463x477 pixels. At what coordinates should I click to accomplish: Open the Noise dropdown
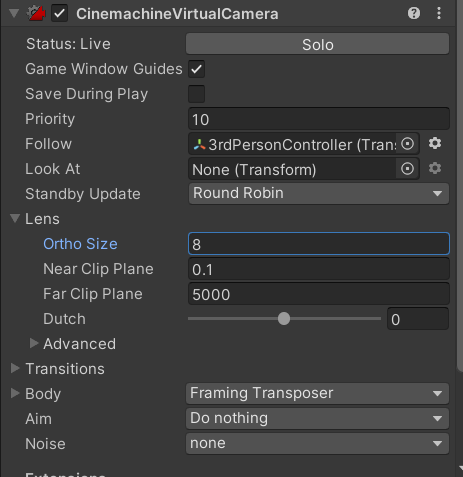coord(317,443)
